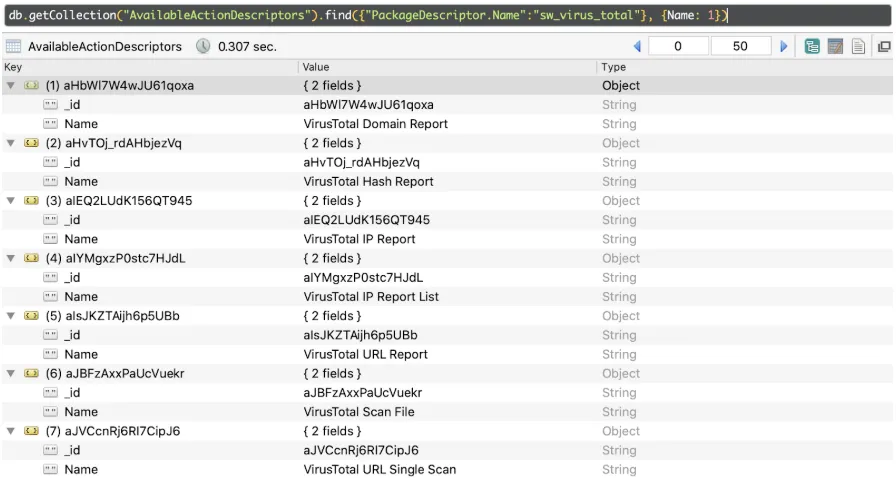Select _id value alsJKZTAijh6p5UBb in Value column

[x=360, y=335]
